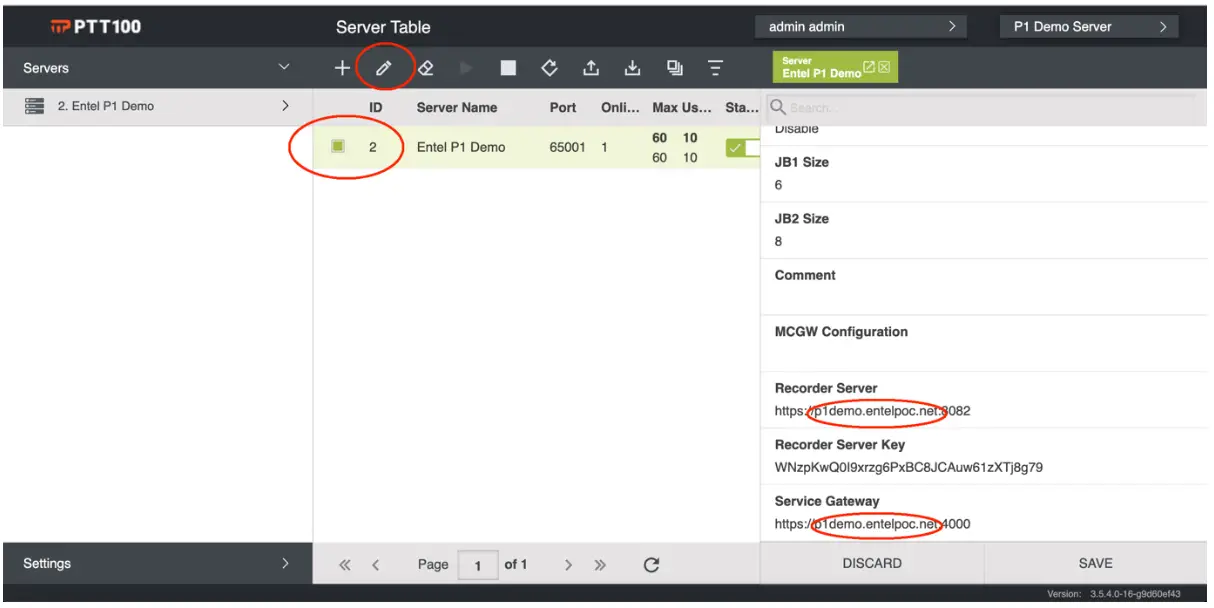The width and height of the screenshot is (1214, 608).
Task: Click the Duplicate server icon
Action: tap(674, 67)
